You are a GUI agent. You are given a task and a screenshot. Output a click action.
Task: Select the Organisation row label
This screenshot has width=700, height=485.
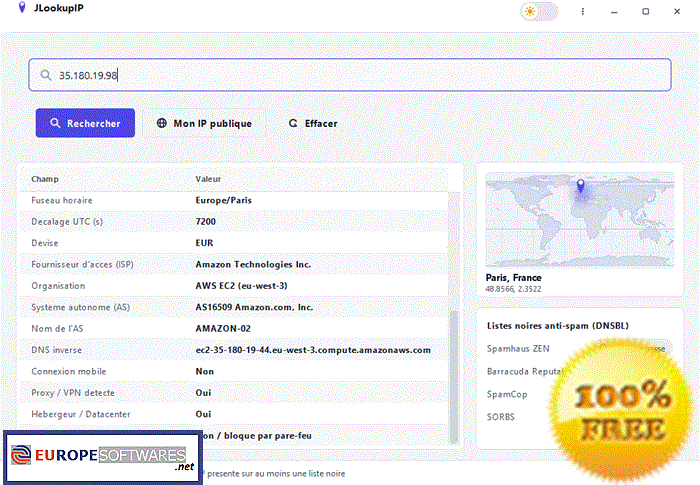(x=58, y=286)
